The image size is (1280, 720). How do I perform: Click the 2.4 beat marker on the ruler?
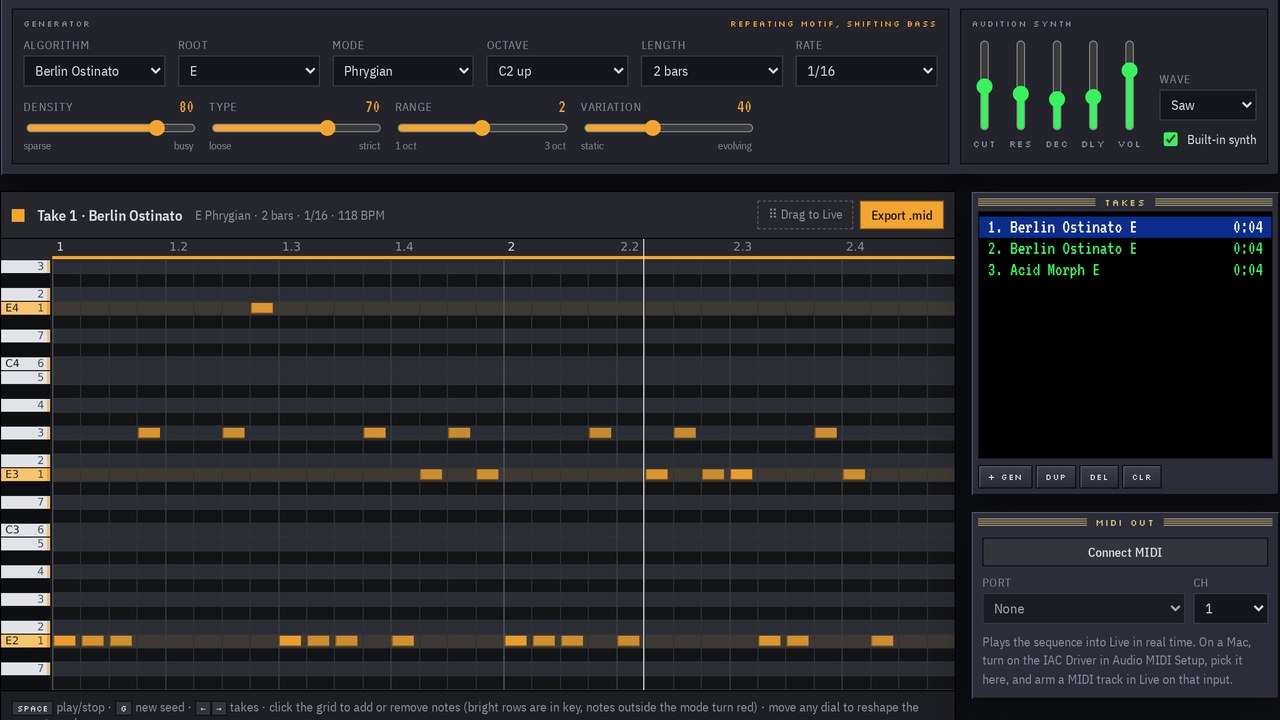click(855, 246)
